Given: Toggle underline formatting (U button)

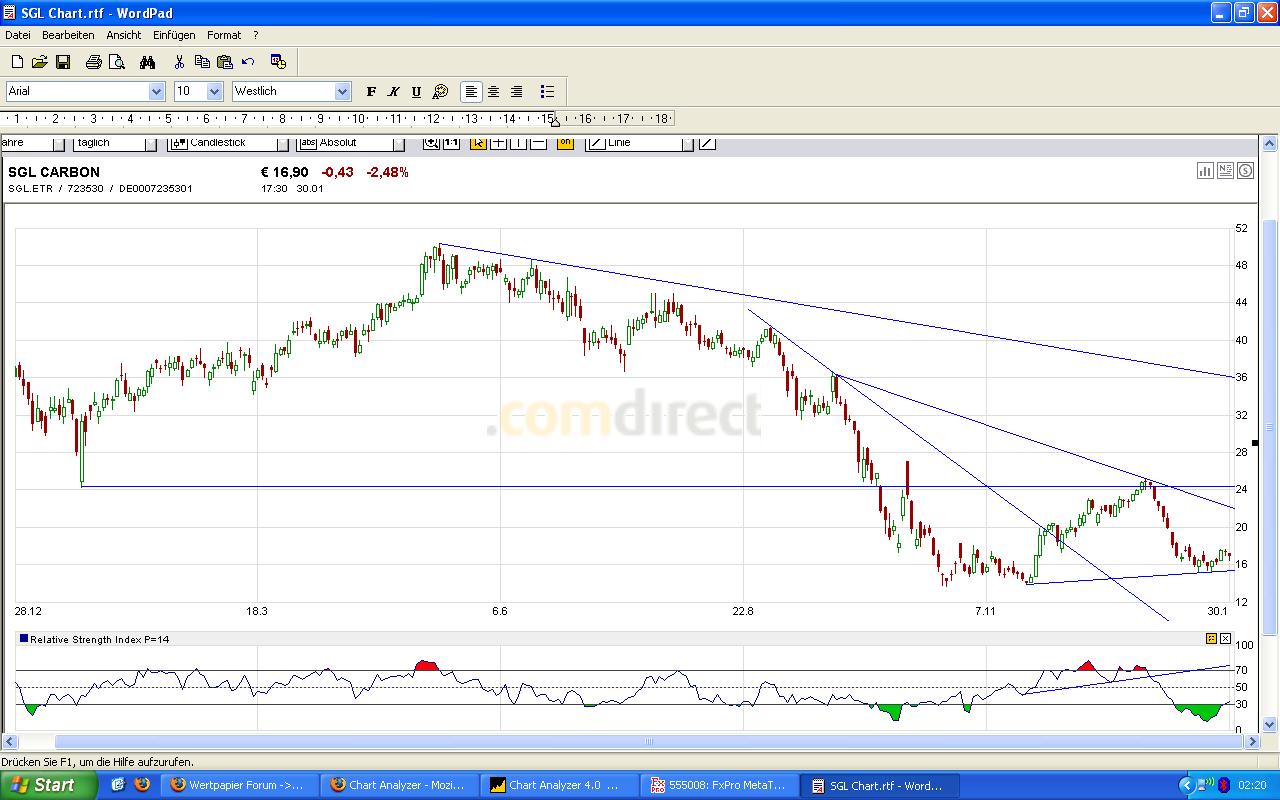Looking at the screenshot, I should (x=417, y=92).
